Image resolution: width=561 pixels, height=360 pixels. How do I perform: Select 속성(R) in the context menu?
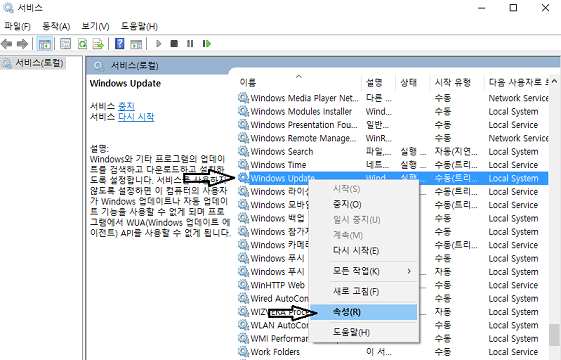coord(364,312)
